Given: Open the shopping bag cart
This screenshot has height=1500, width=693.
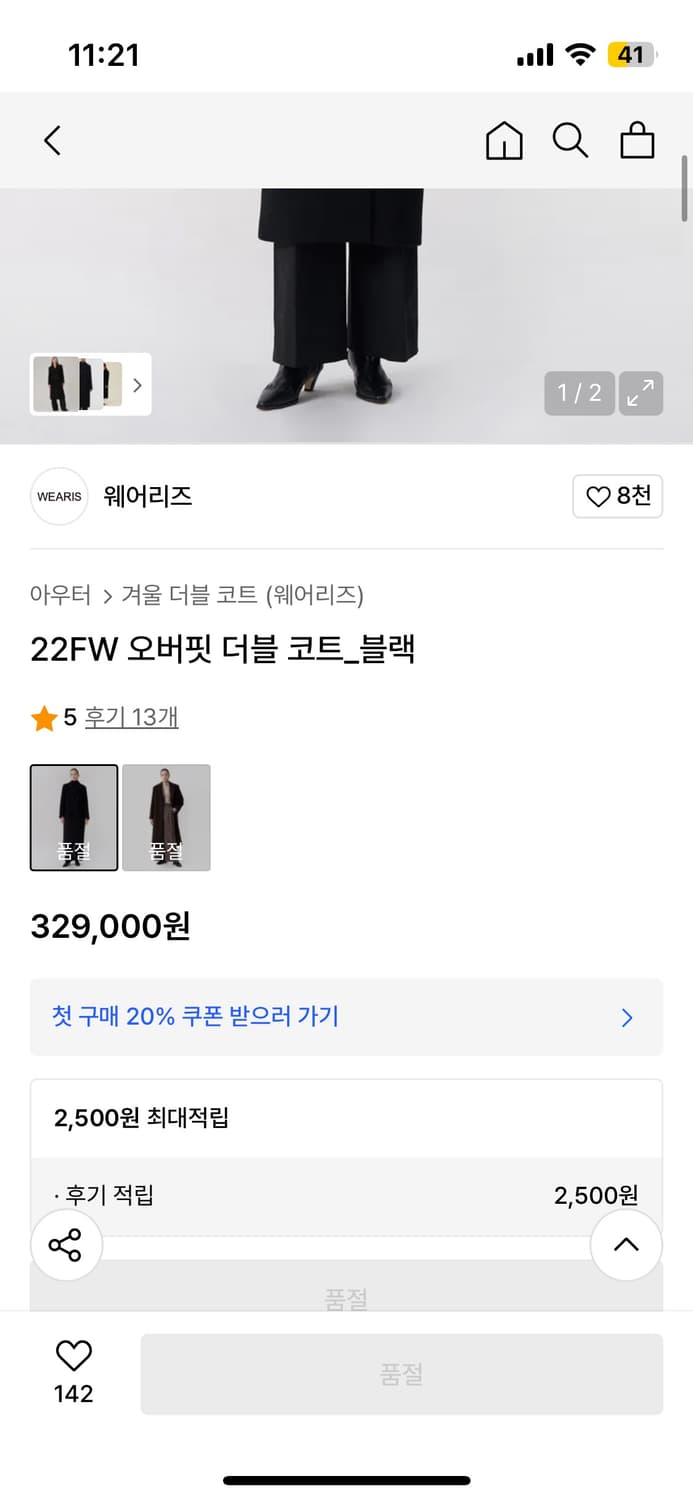Looking at the screenshot, I should [x=637, y=140].
